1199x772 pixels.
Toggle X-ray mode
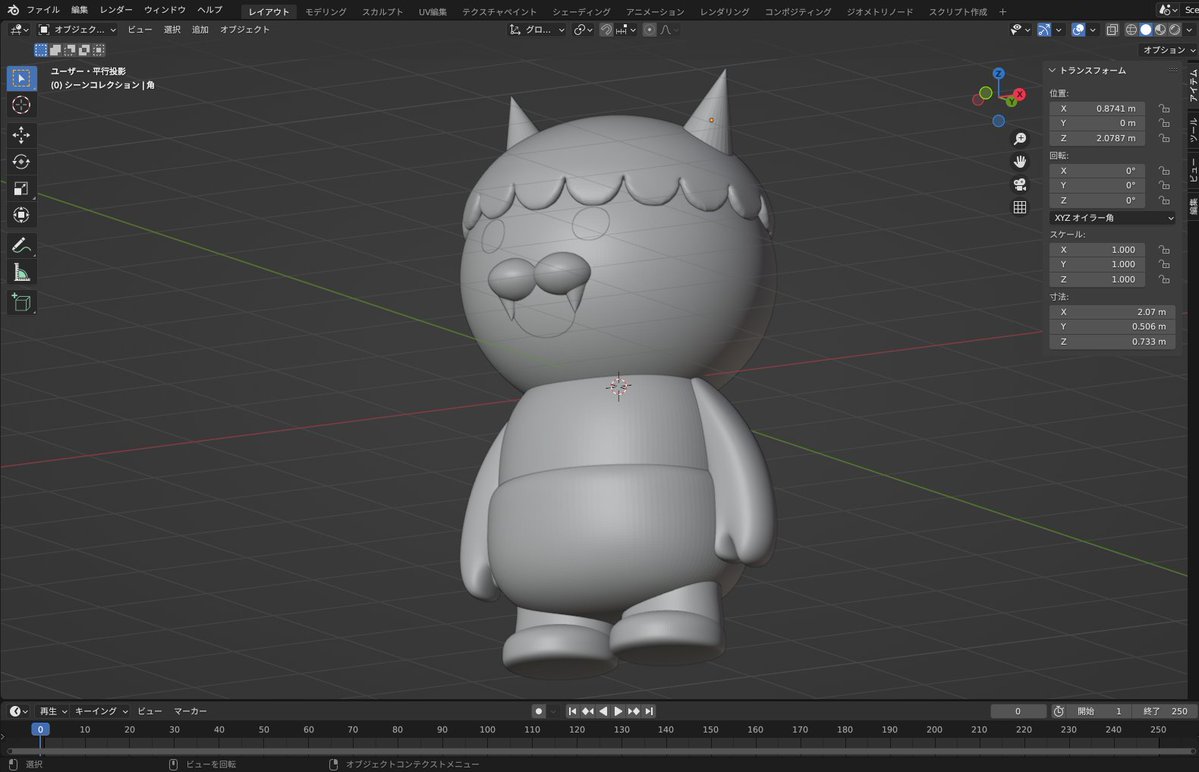coord(1112,30)
